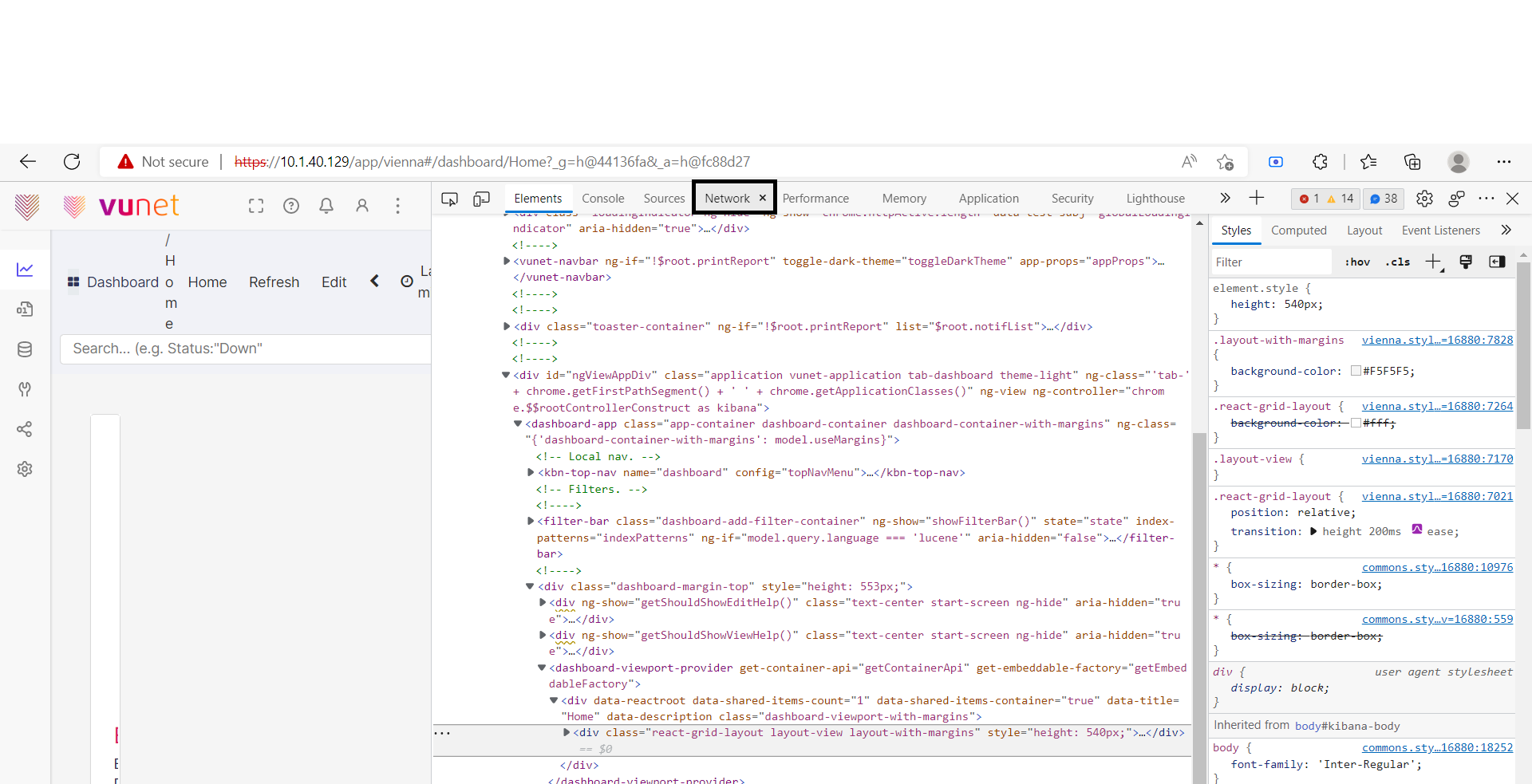The image size is (1532, 784).
Task: Open the #F5F5F5 background color swatch
Action: 1356,371
